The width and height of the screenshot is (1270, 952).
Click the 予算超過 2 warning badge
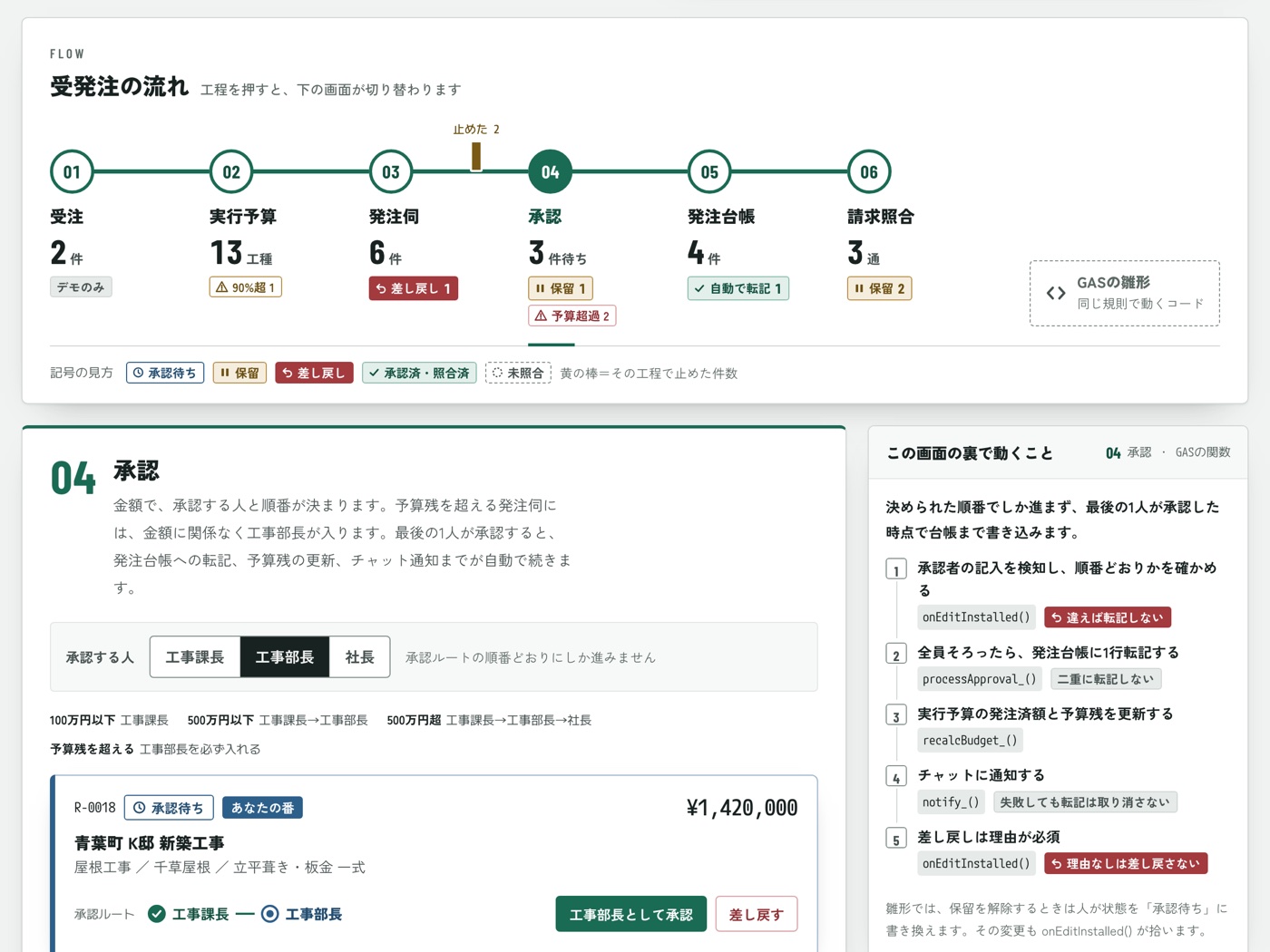point(572,316)
